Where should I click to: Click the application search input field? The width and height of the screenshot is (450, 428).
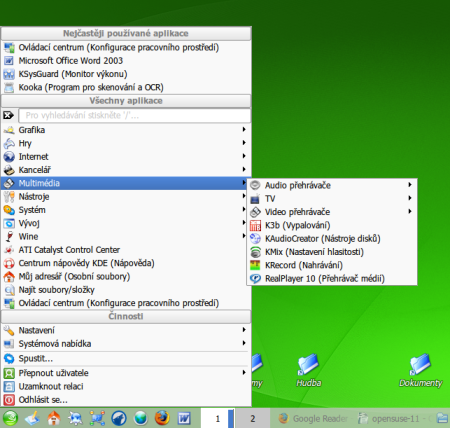tap(135, 115)
